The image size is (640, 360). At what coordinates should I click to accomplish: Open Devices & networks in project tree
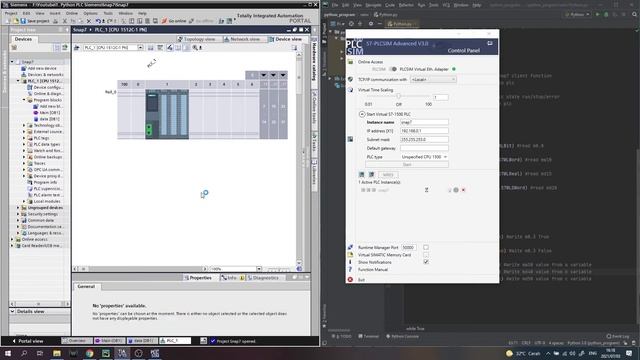pos(42,75)
